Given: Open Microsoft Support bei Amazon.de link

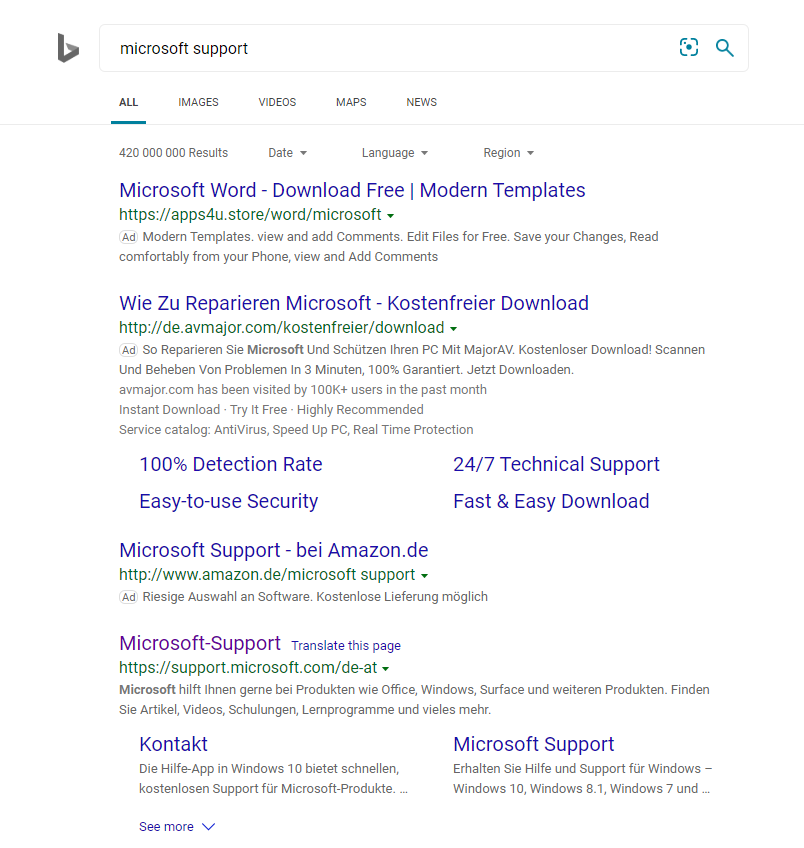Looking at the screenshot, I should (x=274, y=550).
